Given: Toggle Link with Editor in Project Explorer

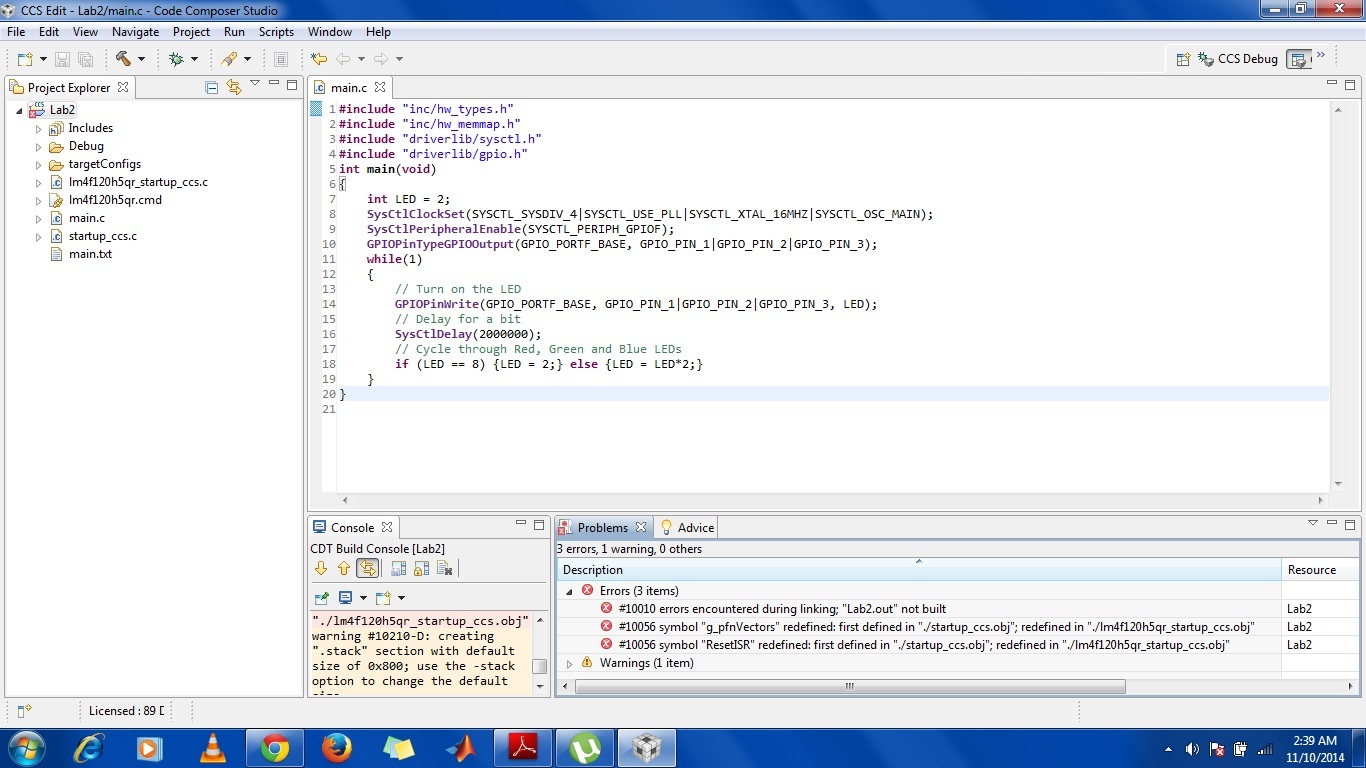Looking at the screenshot, I should click(234, 87).
